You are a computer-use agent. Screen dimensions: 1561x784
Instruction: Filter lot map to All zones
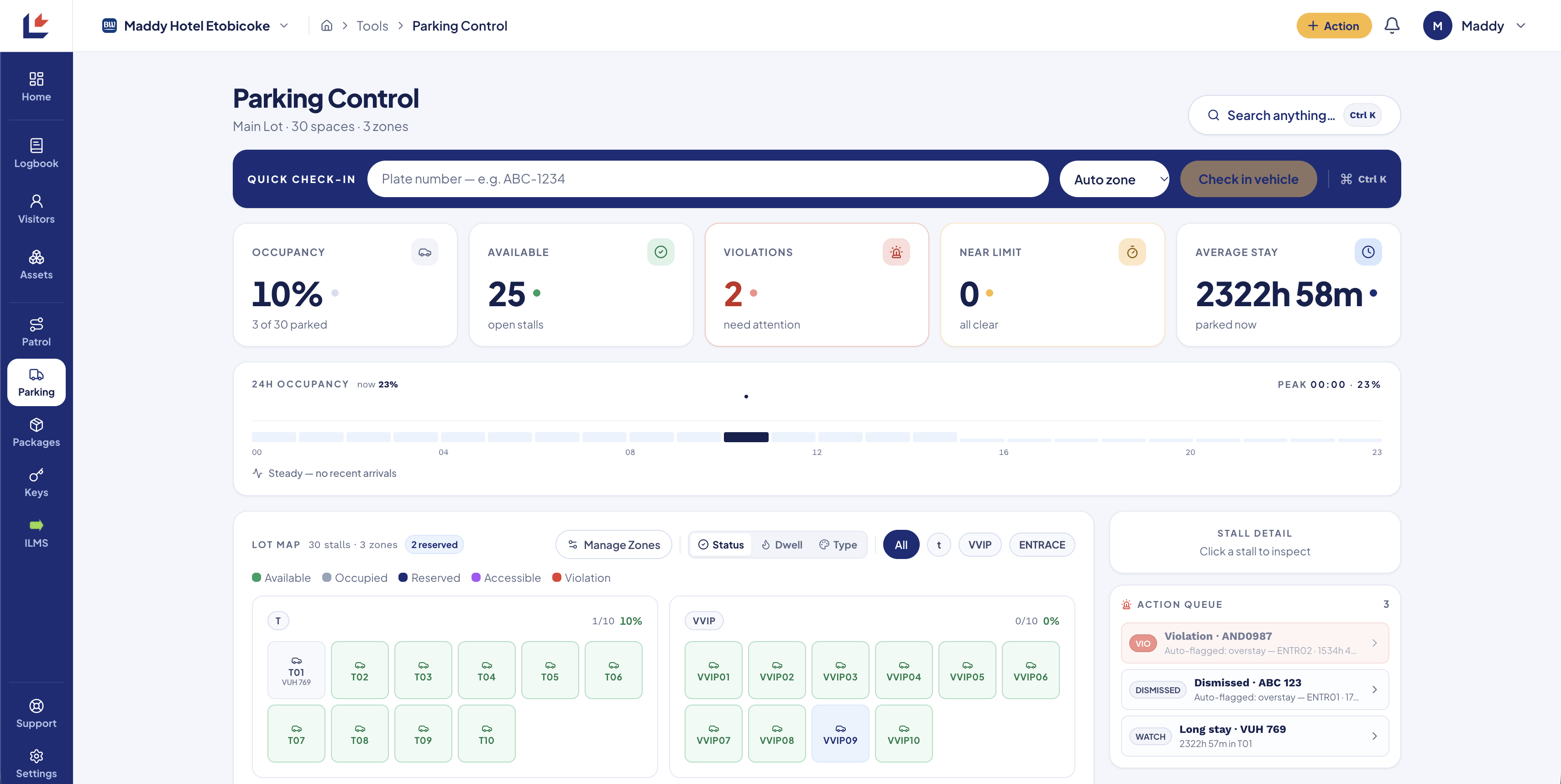[901, 545]
